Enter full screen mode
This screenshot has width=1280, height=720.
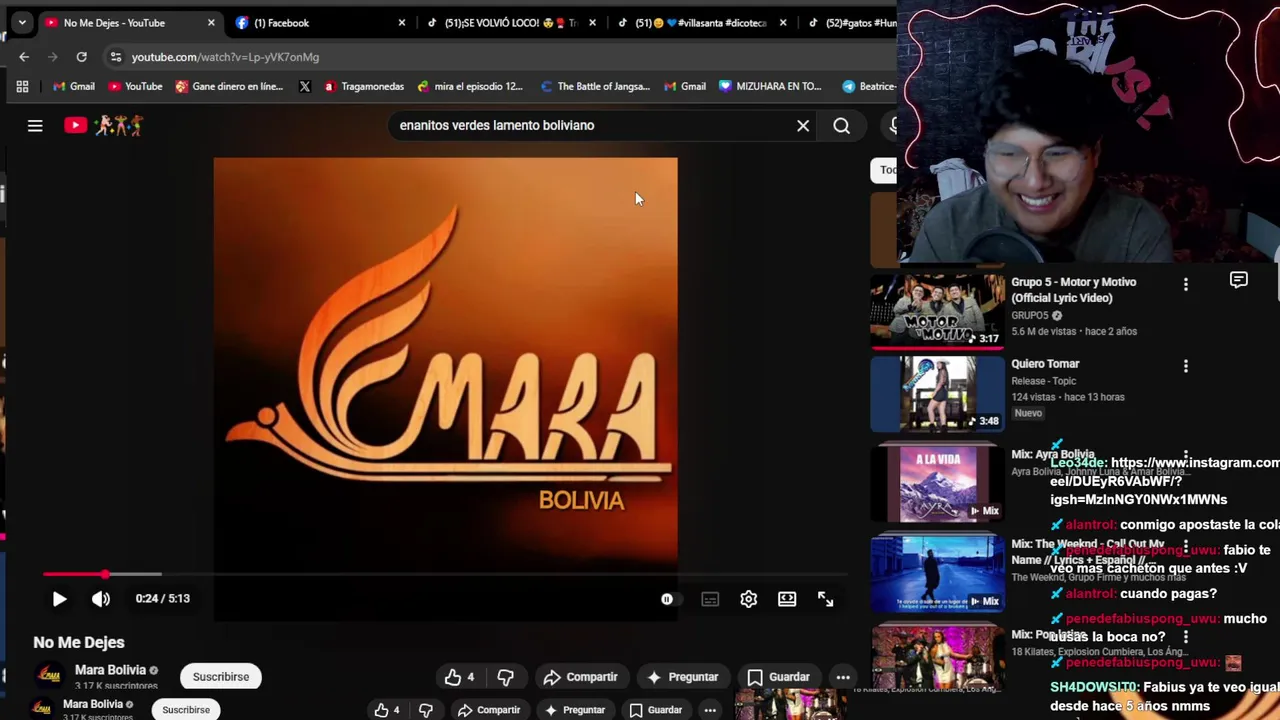coord(826,599)
